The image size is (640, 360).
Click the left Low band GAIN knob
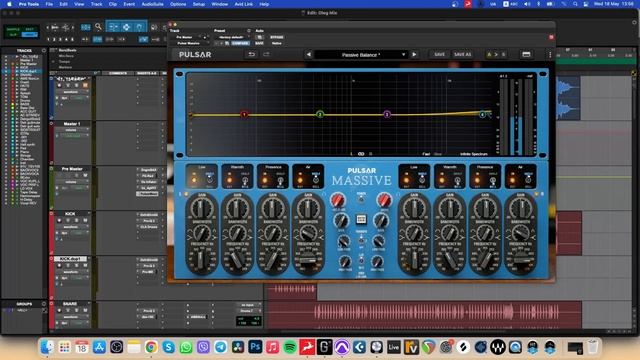[x=202, y=209]
